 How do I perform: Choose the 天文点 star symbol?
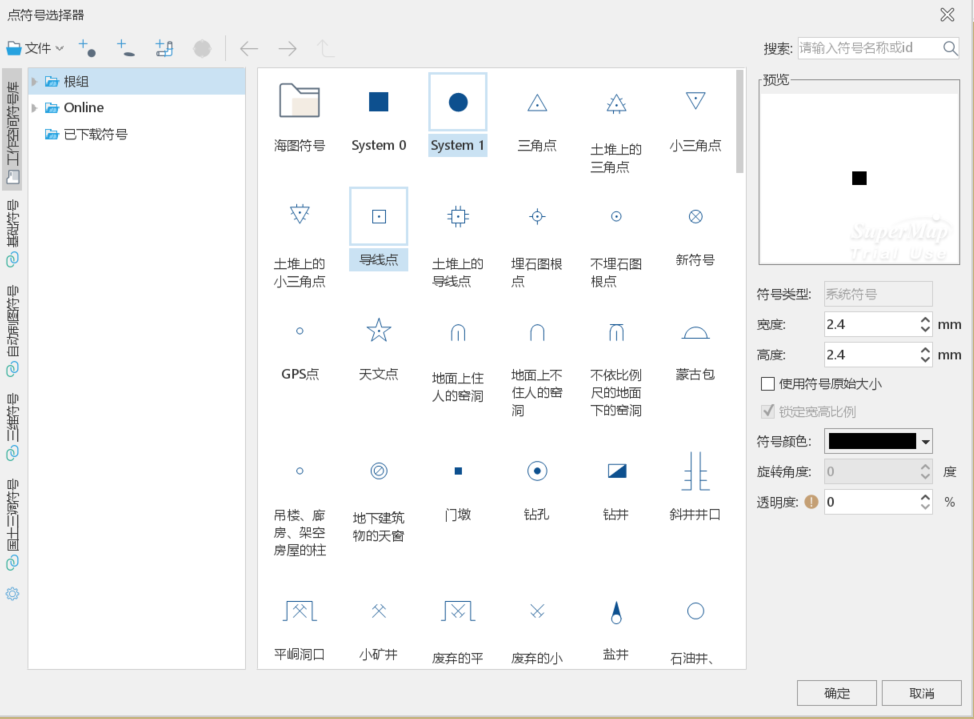[378, 343]
